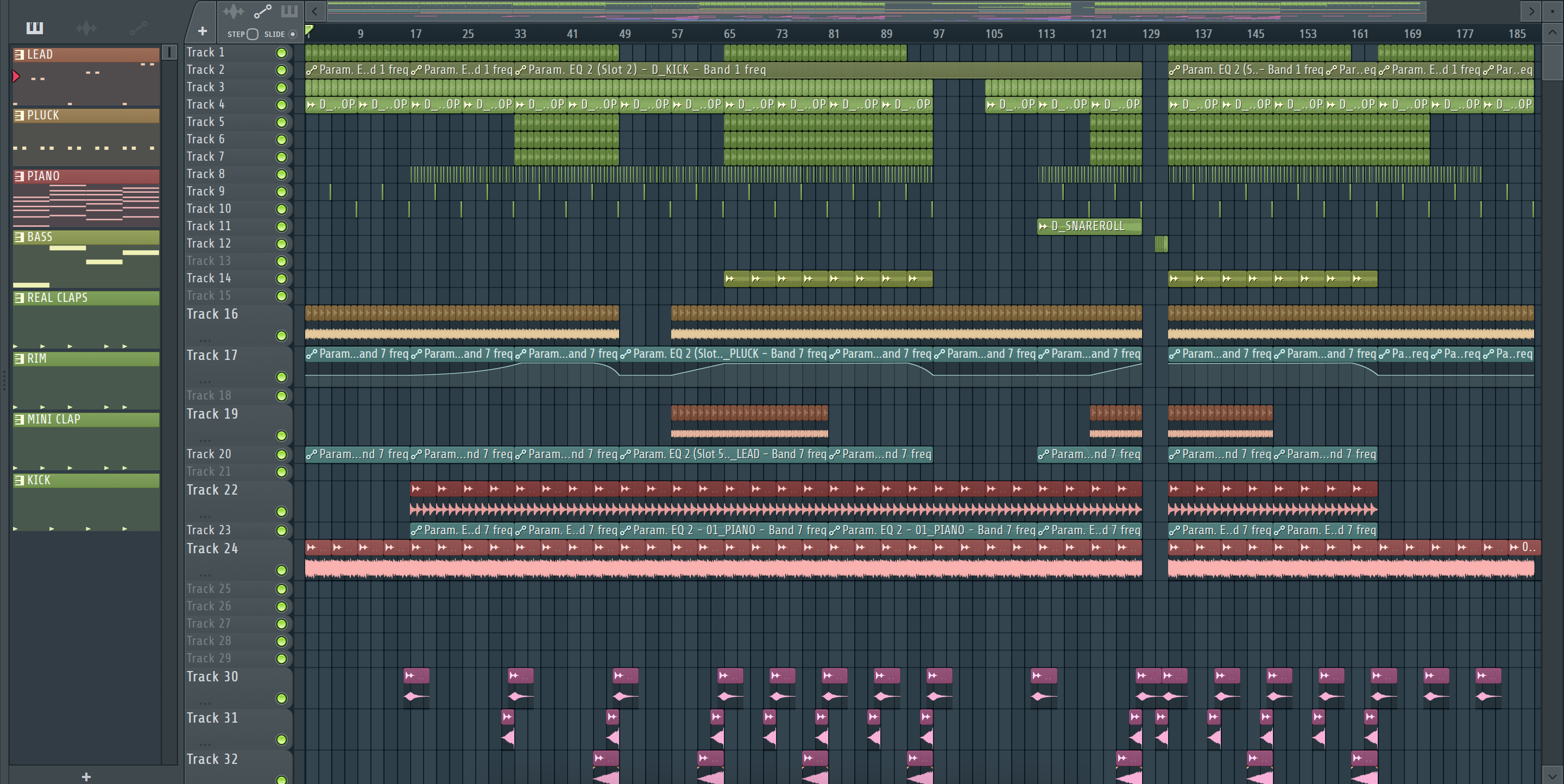This screenshot has width=1564, height=784.
Task: Mute Track 1 with its green light
Action: 281,53
